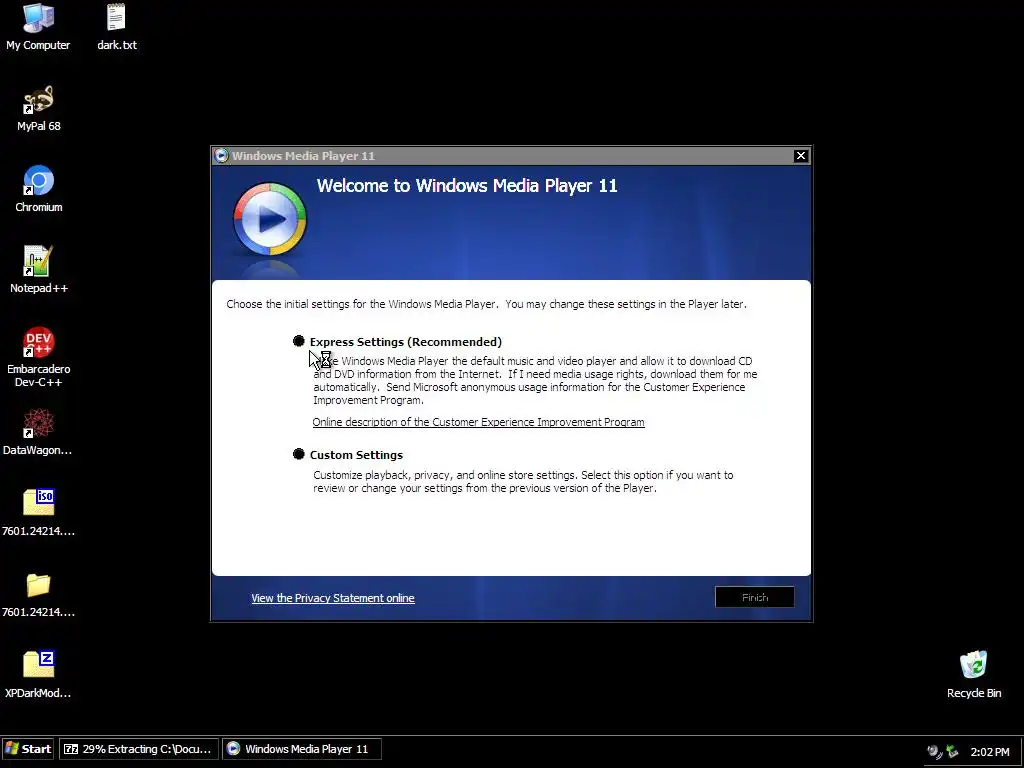Switch to 7-Zip 29% Extracting taskbar item
The width and height of the screenshot is (1024, 768).
click(x=138, y=749)
